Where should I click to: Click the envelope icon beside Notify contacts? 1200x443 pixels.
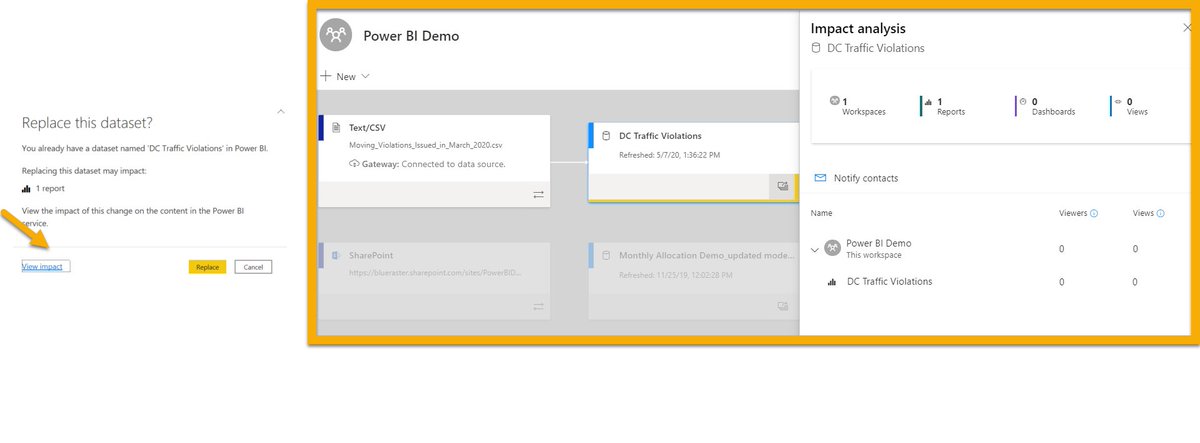(820, 178)
